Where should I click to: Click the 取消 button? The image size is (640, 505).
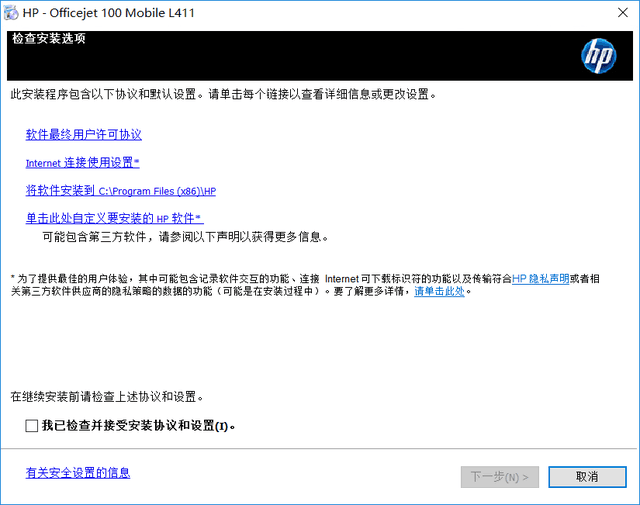click(587, 477)
